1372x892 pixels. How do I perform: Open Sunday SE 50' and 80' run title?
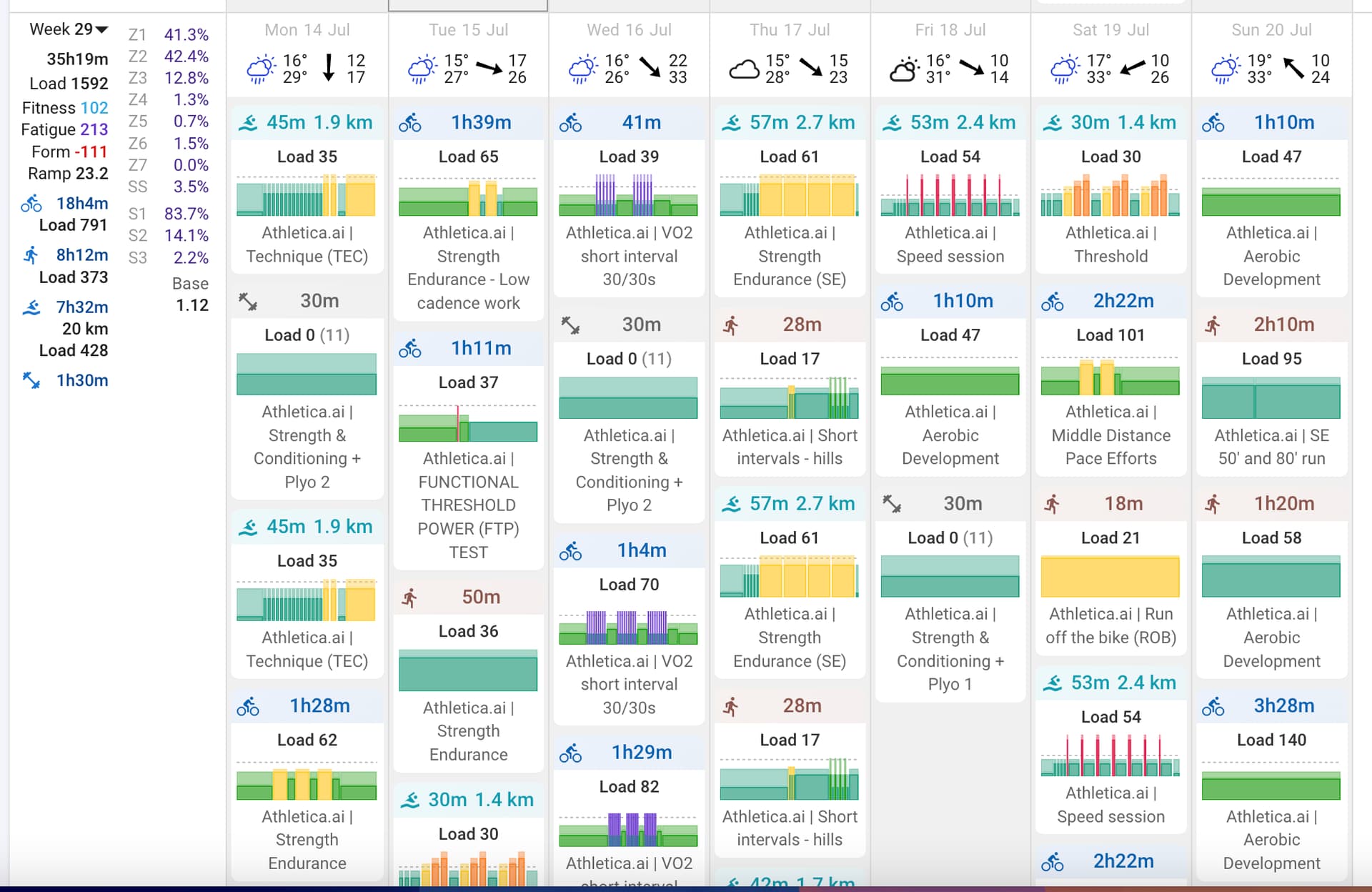tap(1272, 447)
